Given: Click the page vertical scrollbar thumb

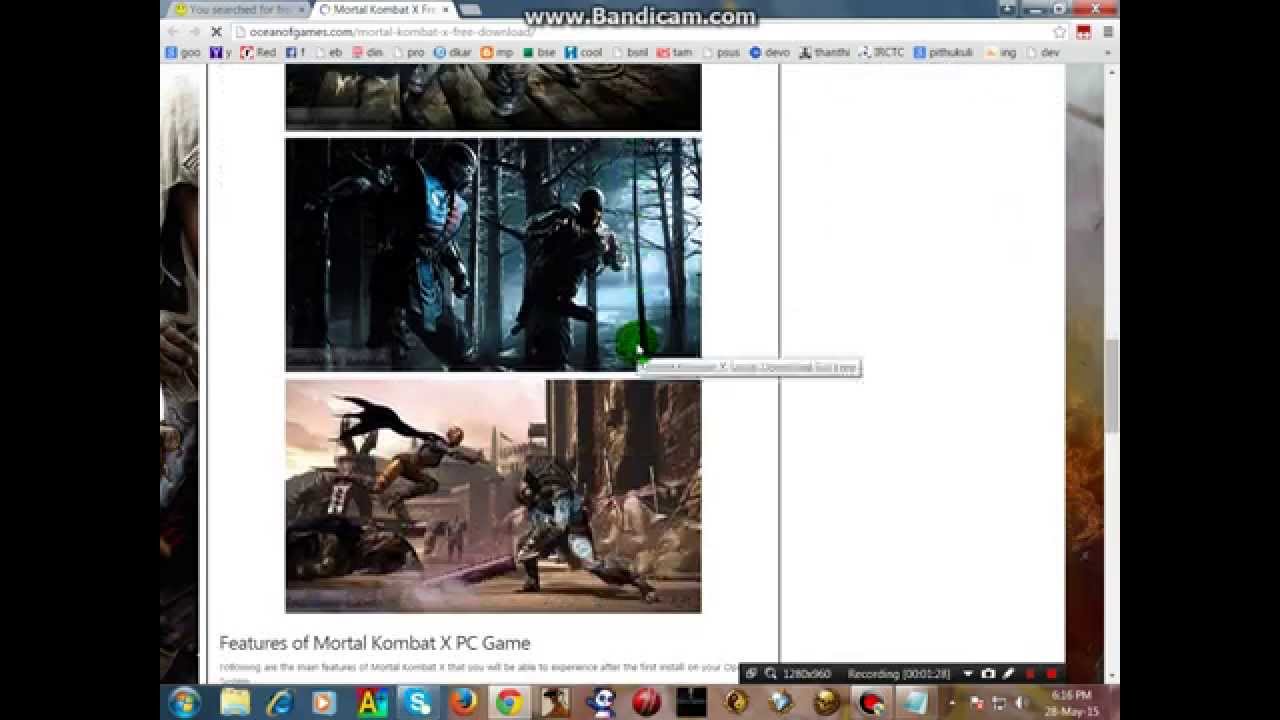Looking at the screenshot, I should tap(1112, 387).
